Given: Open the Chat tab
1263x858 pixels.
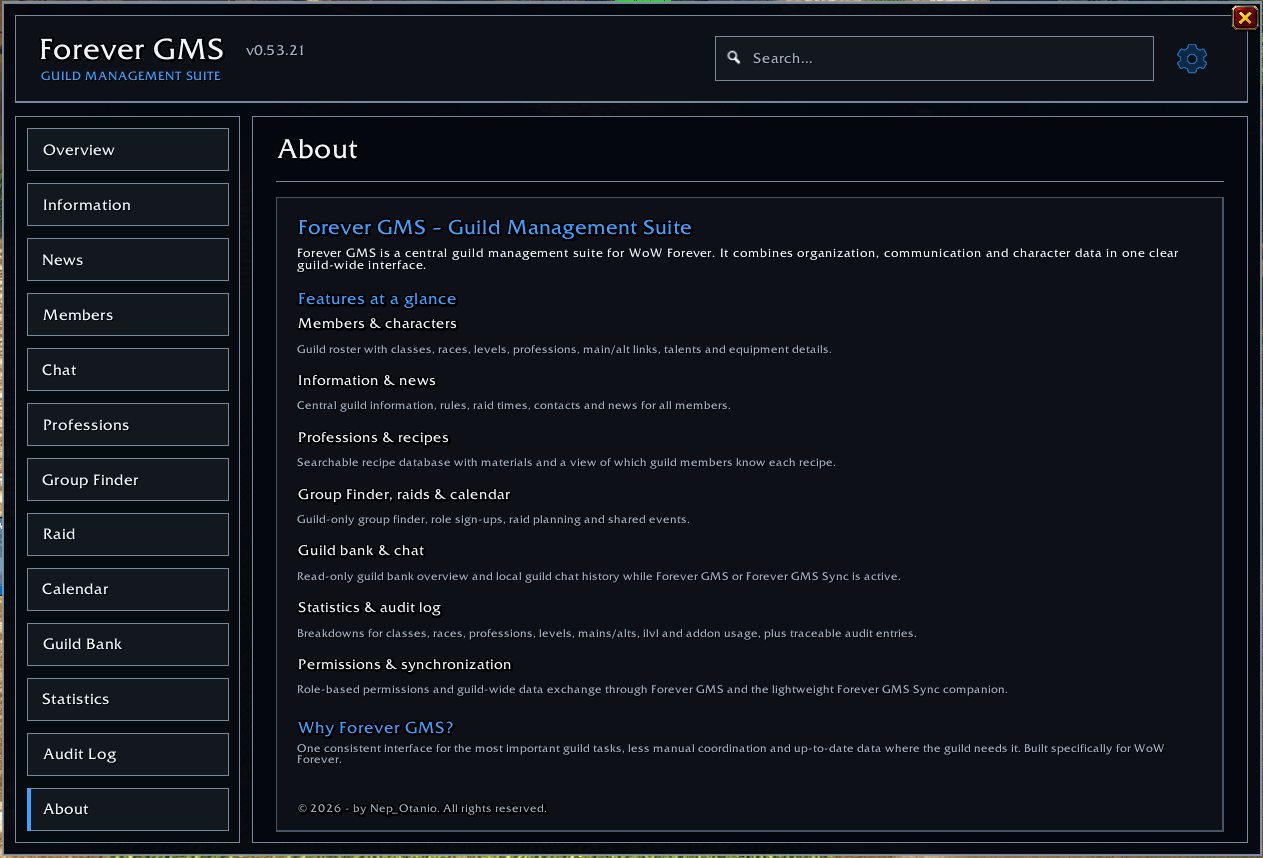Looking at the screenshot, I should point(128,370).
